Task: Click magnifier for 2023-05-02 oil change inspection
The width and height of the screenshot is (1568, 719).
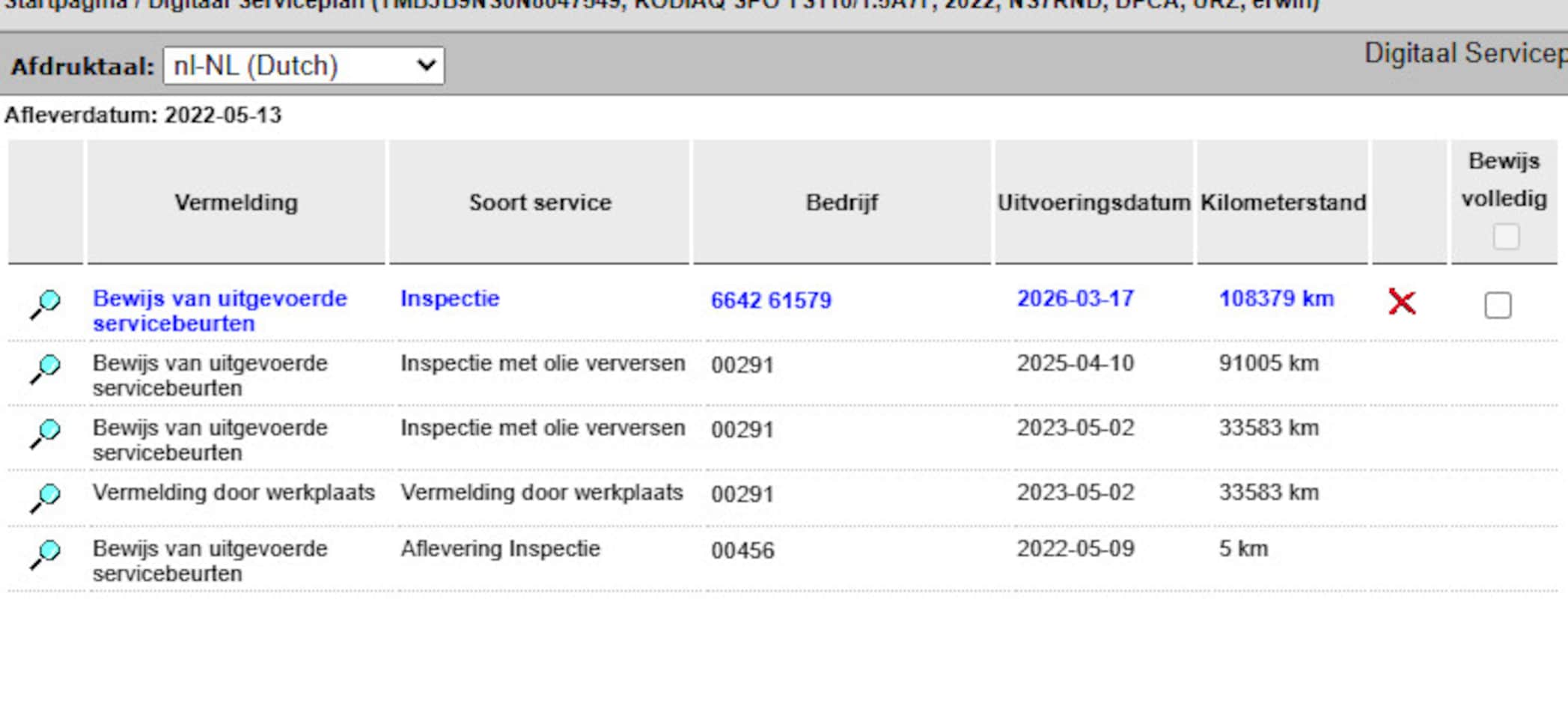Action: click(46, 432)
